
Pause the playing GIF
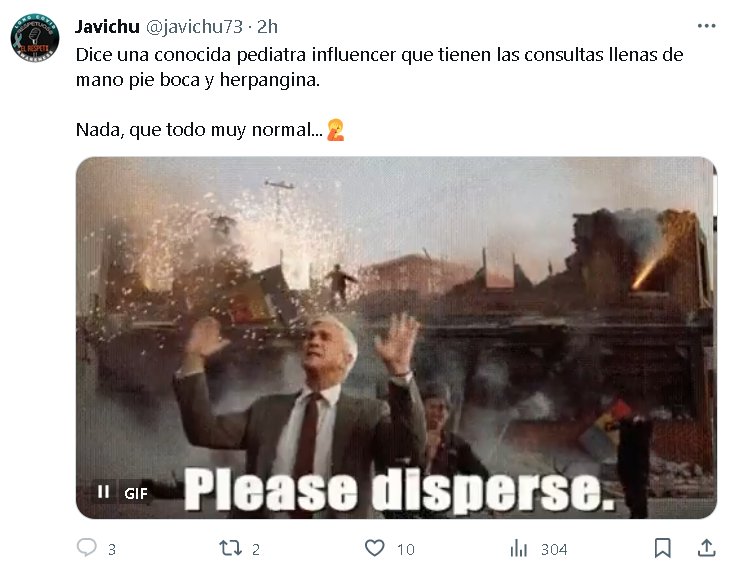(103, 492)
